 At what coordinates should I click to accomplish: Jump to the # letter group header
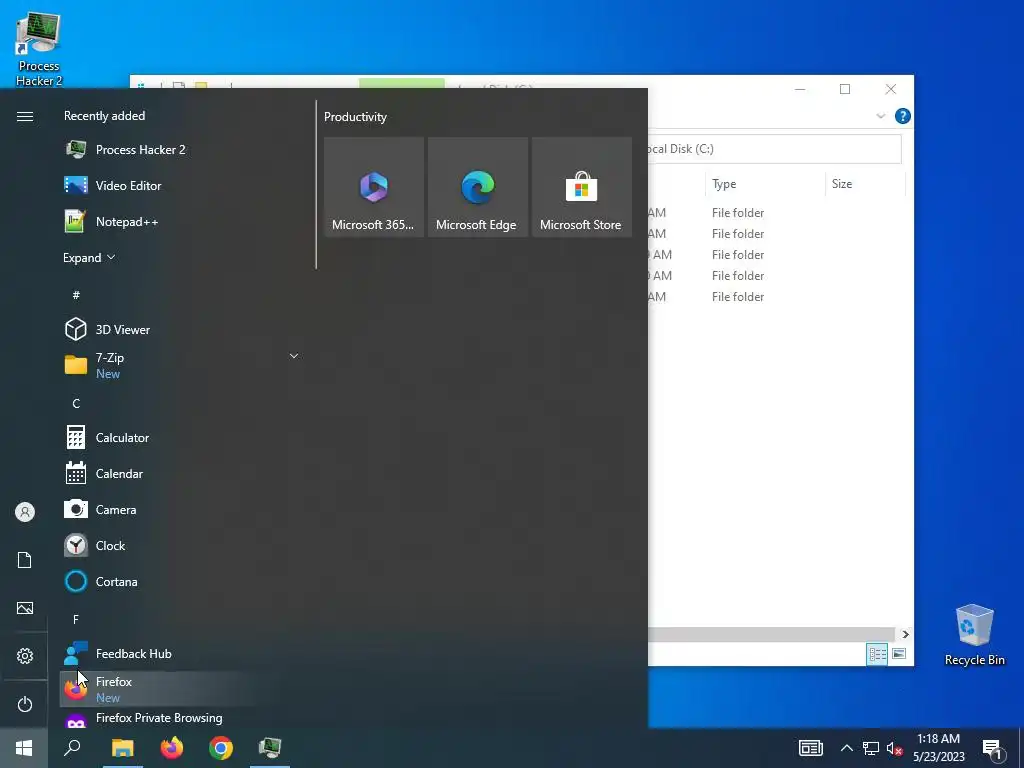76,295
